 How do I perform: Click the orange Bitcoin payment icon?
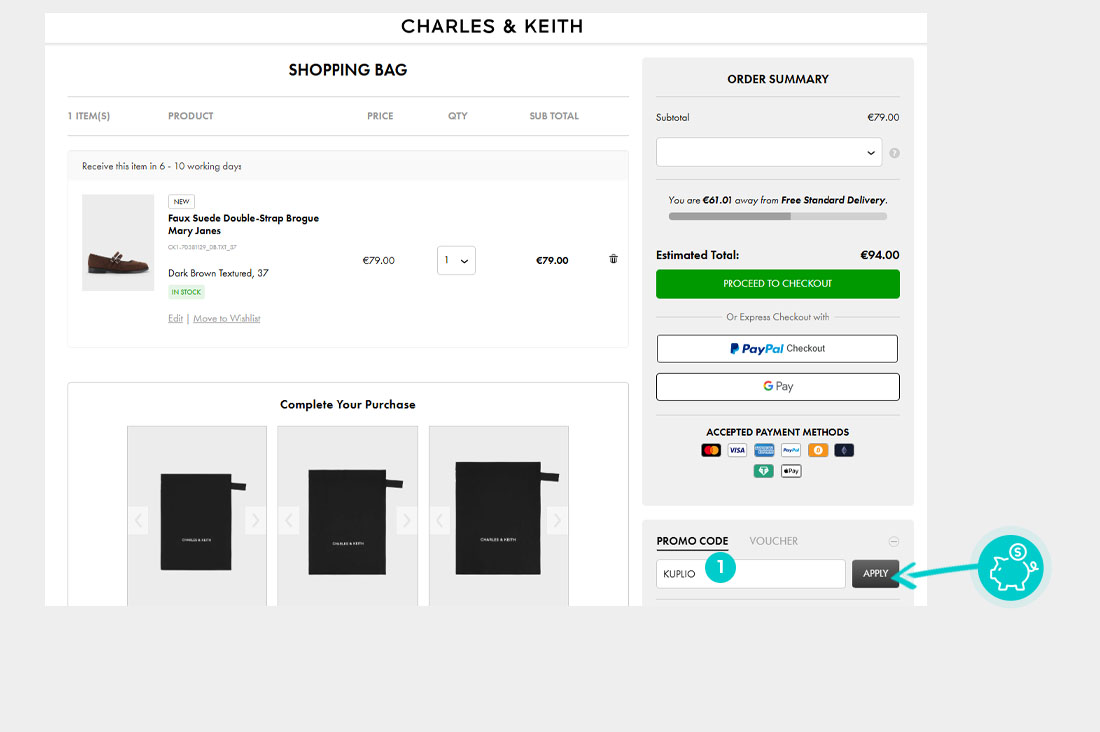(818, 451)
